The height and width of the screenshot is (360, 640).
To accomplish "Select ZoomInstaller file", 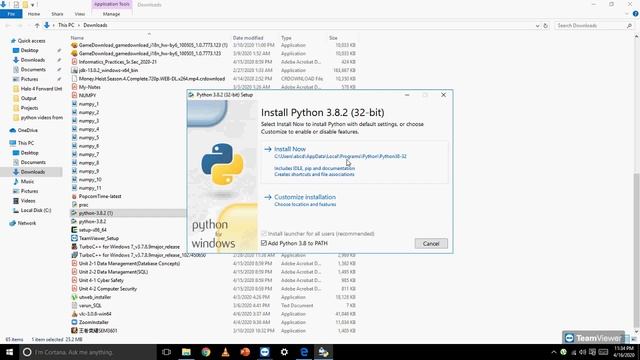I will pos(93,322).
